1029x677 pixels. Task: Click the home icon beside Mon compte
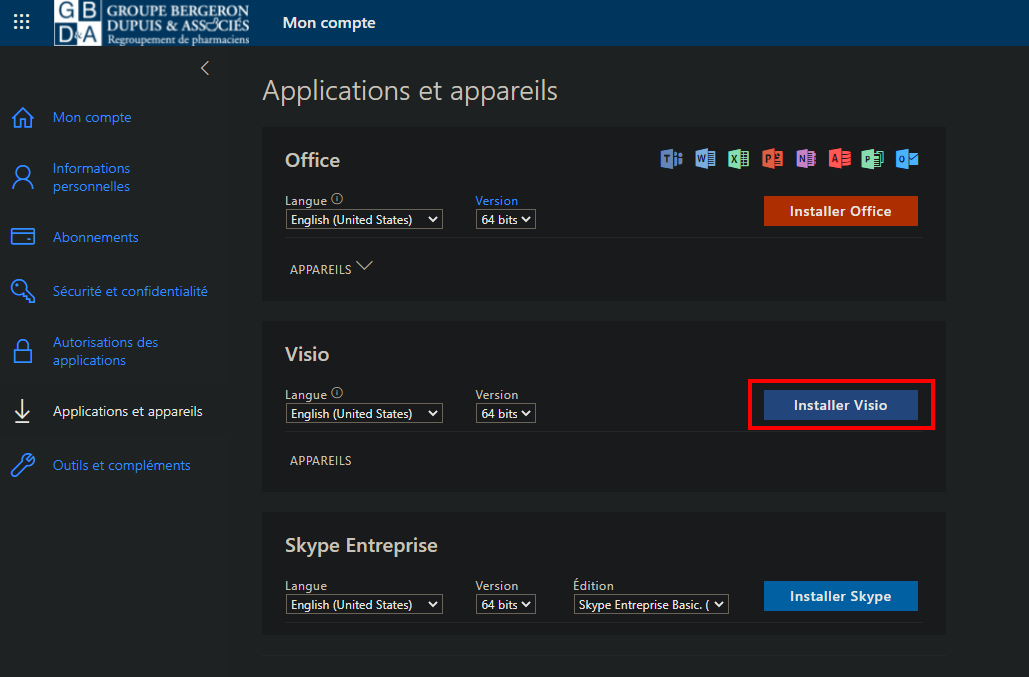[x=23, y=117]
